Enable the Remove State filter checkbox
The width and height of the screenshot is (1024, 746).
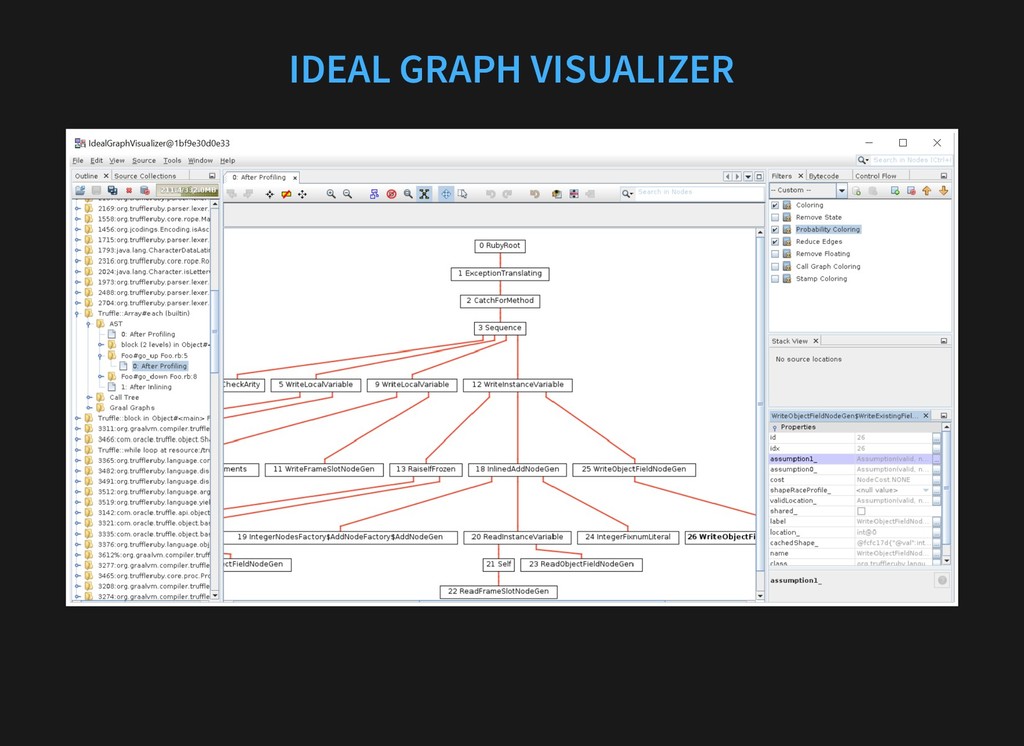(775, 218)
